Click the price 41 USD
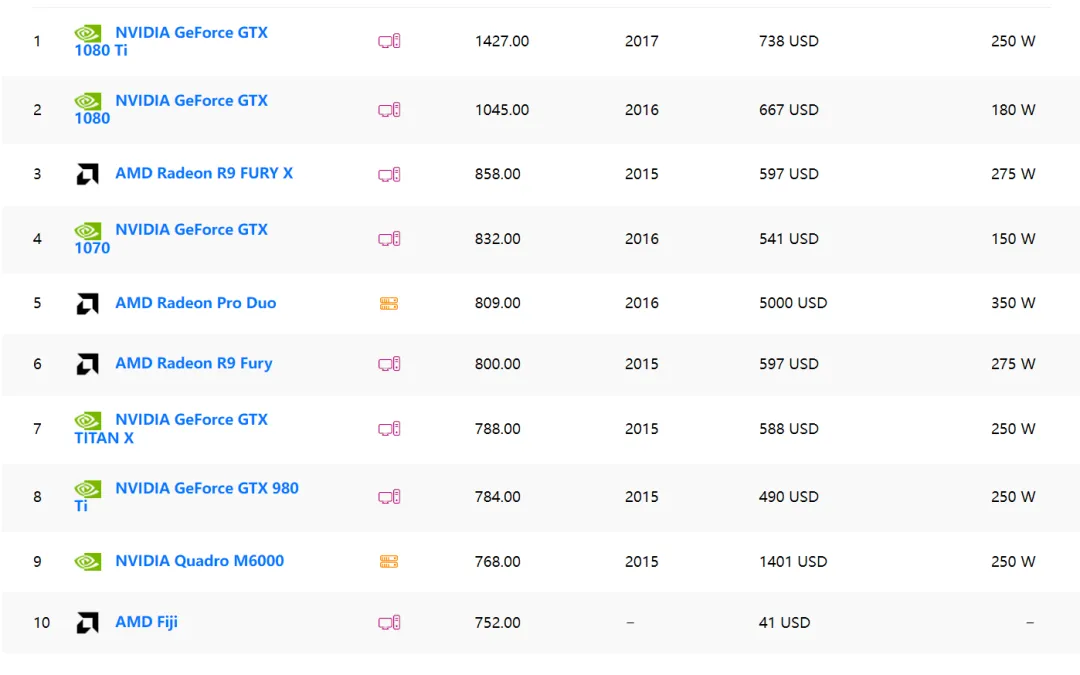 pyautogui.click(x=785, y=623)
